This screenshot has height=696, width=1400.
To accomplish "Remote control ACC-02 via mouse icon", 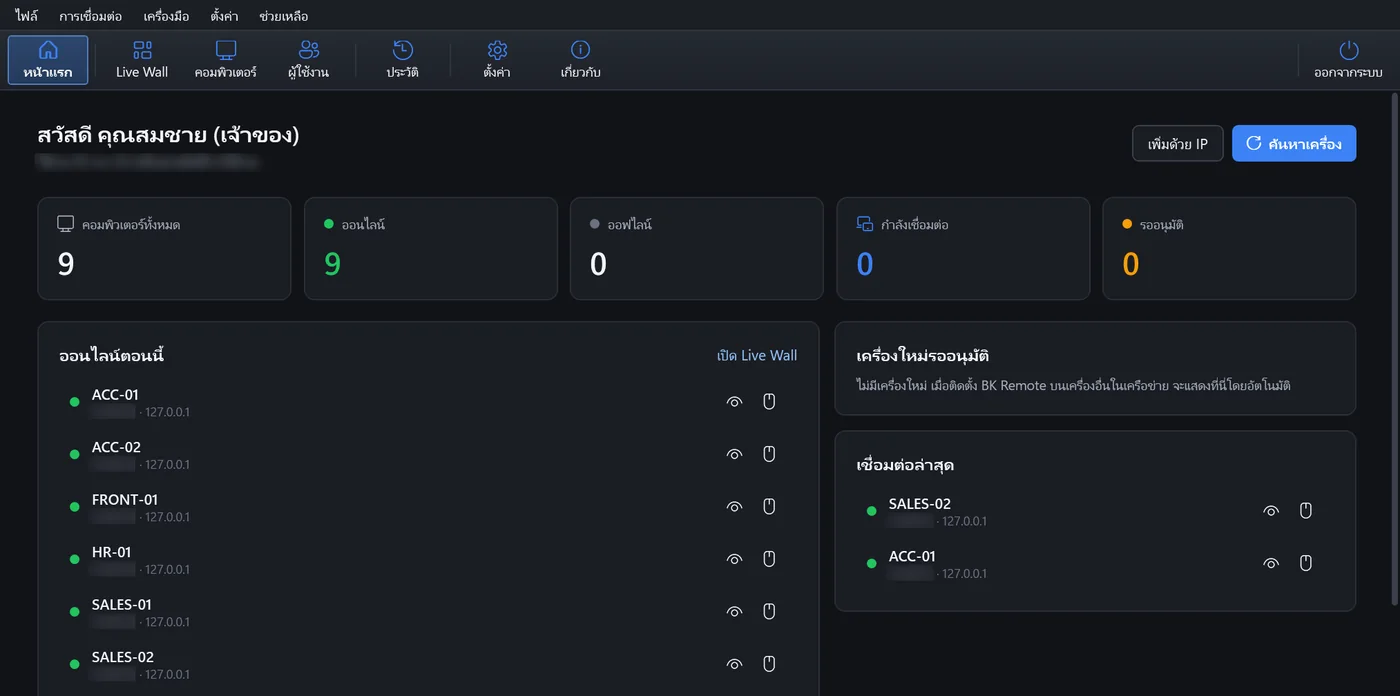I will pos(769,454).
